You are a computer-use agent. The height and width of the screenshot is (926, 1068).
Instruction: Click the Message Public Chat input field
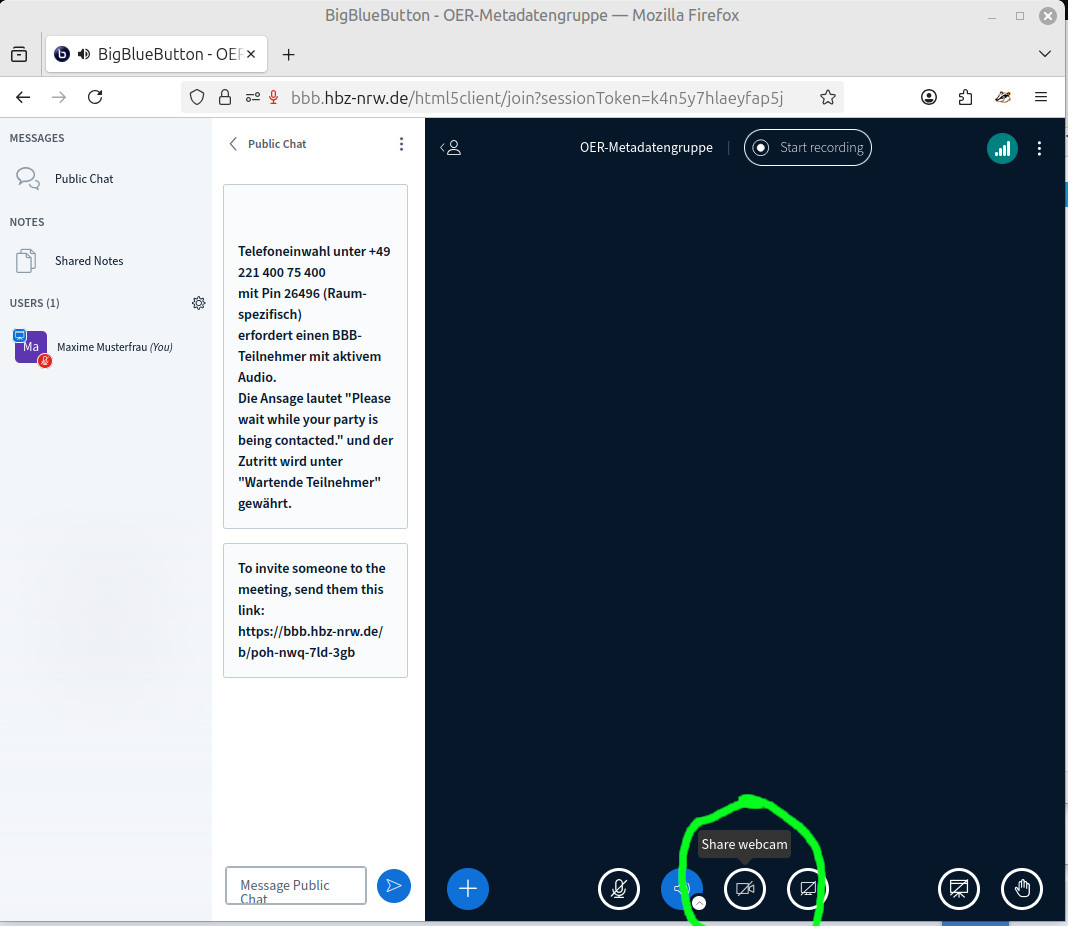pos(295,885)
